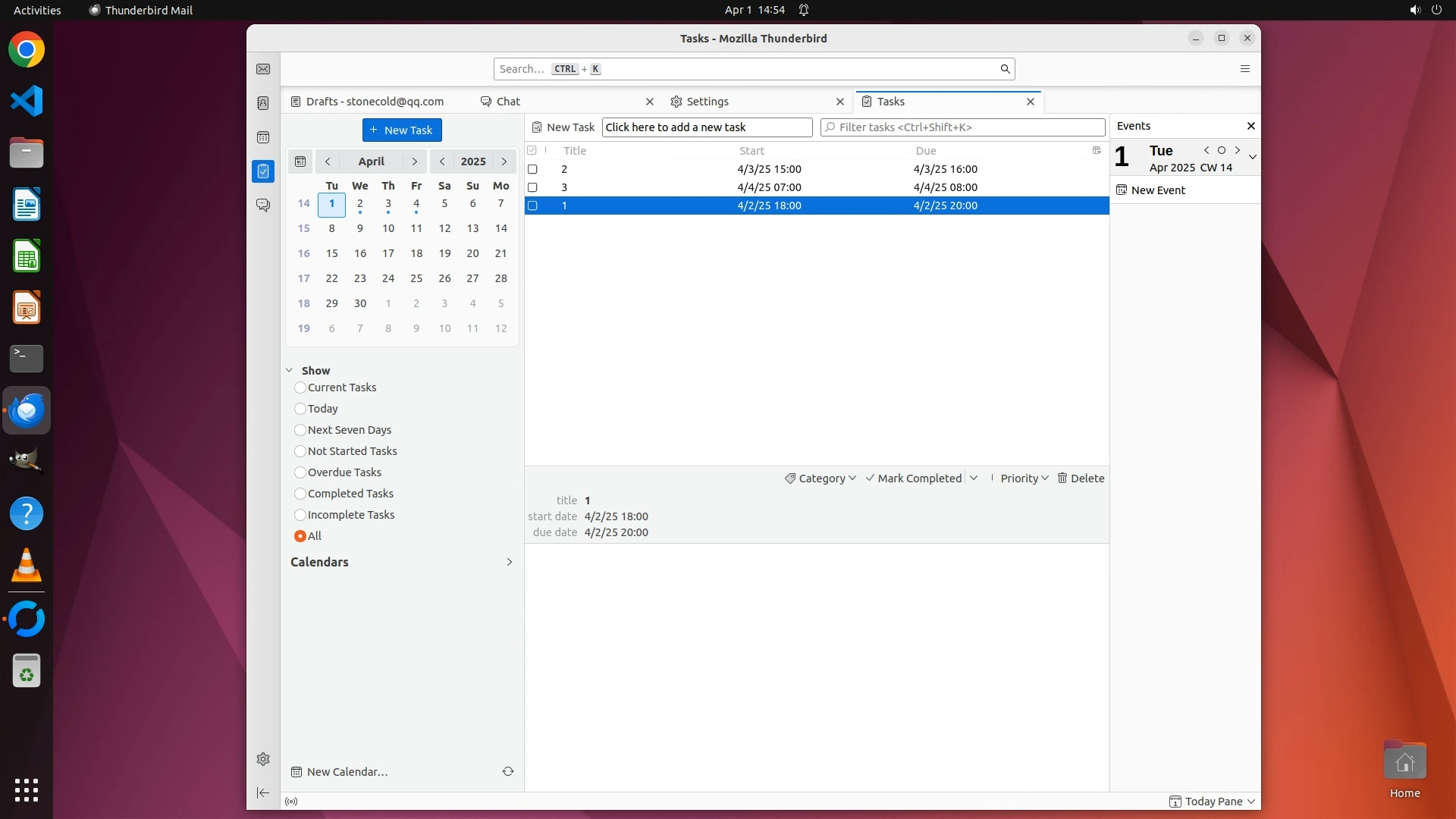Switch to the Settings tab
This screenshot has height=819, width=1456.
tap(708, 102)
